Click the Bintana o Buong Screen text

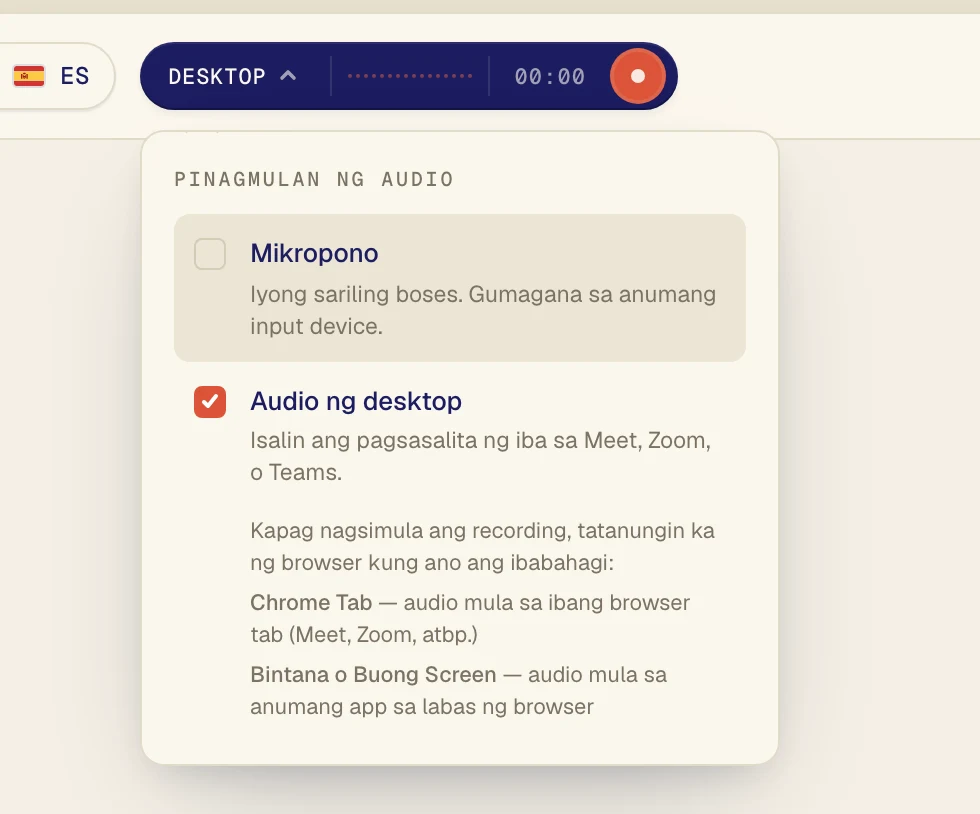459,690
